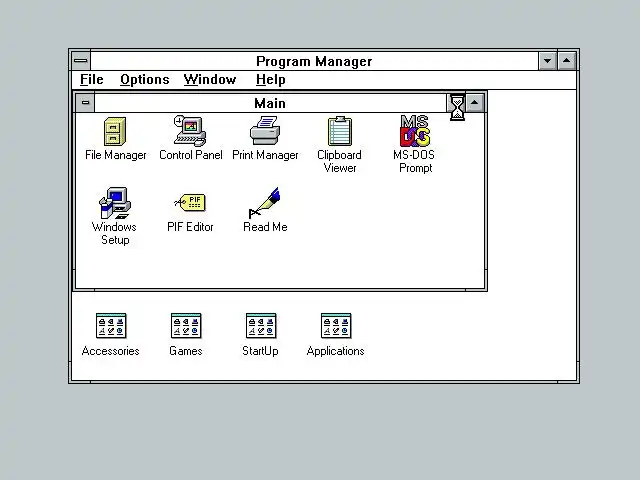Click the StartUp label text
Viewport: 640px width, 480px height.
click(x=260, y=351)
